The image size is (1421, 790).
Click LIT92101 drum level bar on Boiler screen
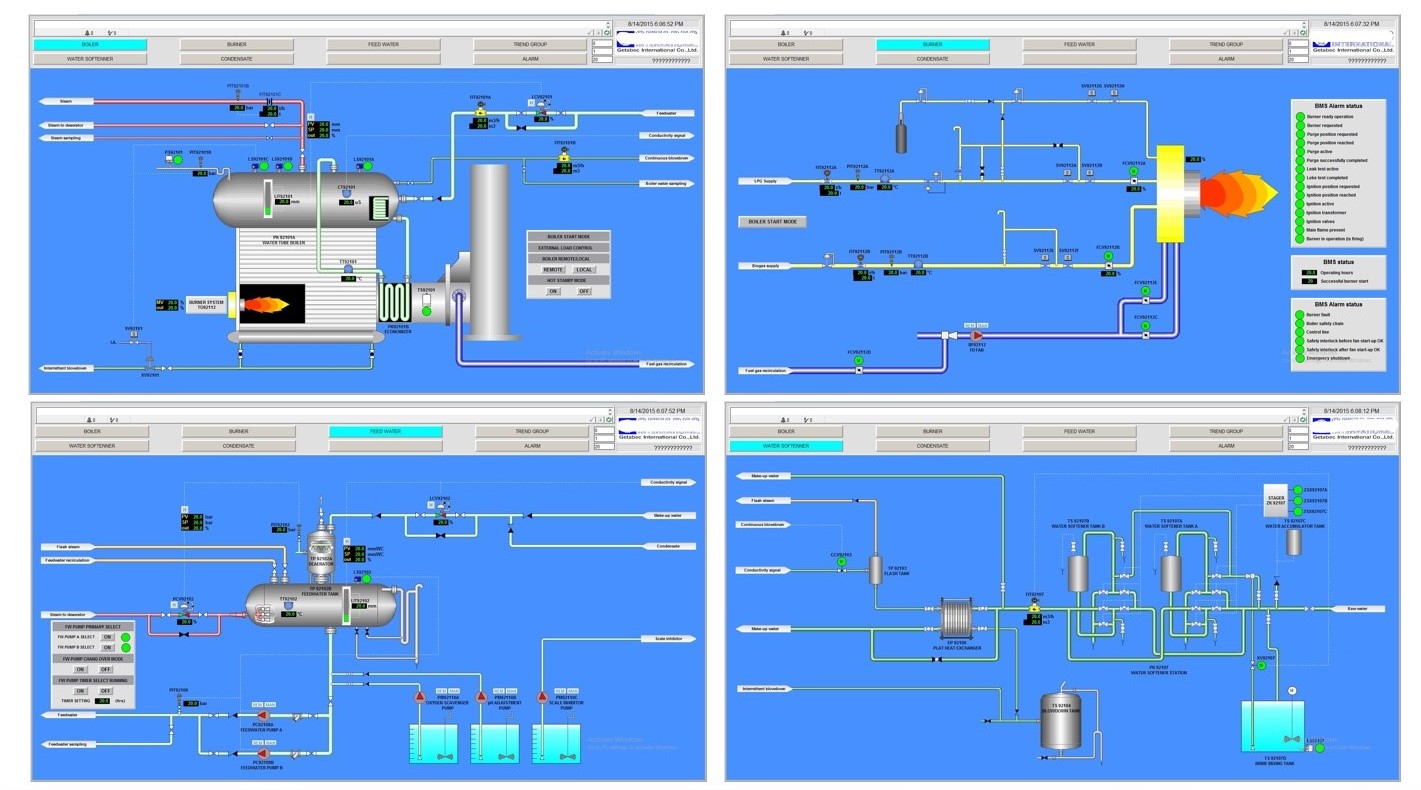click(x=268, y=199)
